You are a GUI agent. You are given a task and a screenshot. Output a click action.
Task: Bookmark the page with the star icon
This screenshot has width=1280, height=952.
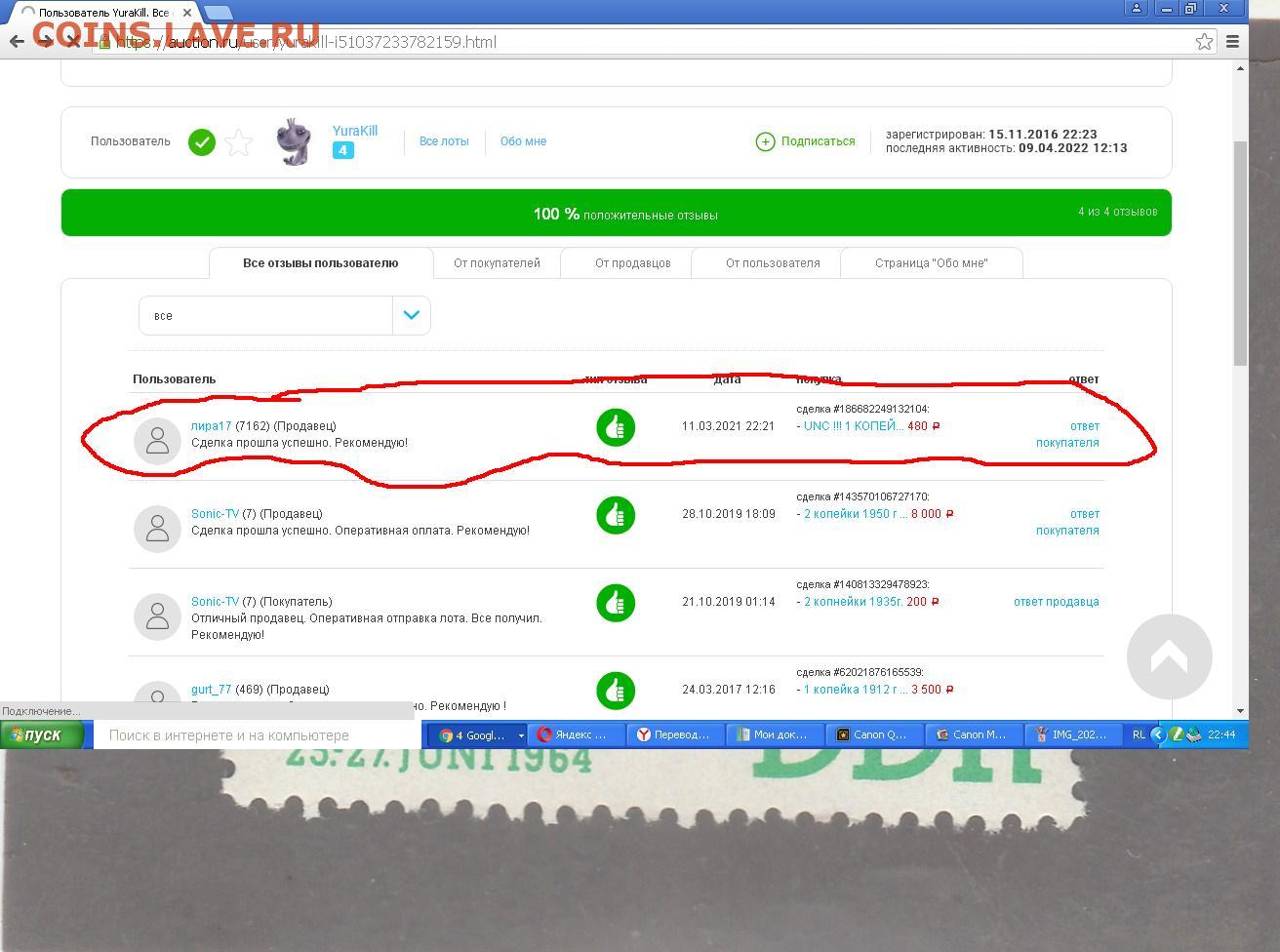point(1204,42)
